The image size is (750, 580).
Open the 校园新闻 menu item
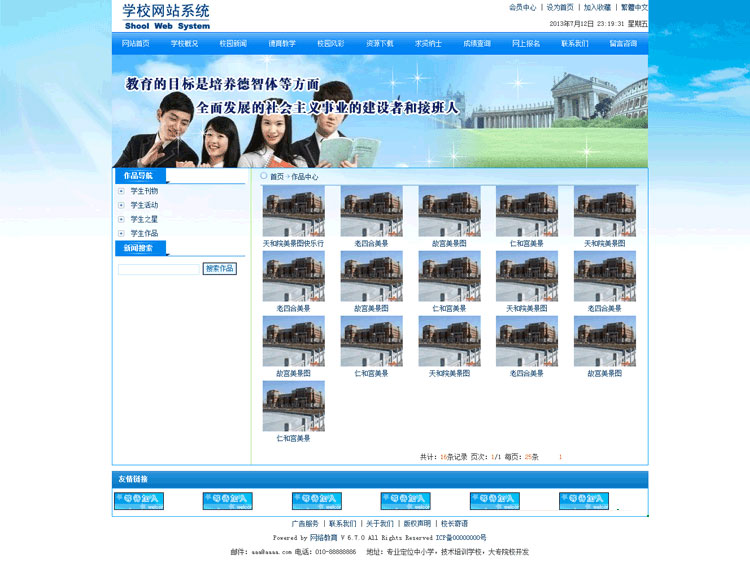[233, 44]
